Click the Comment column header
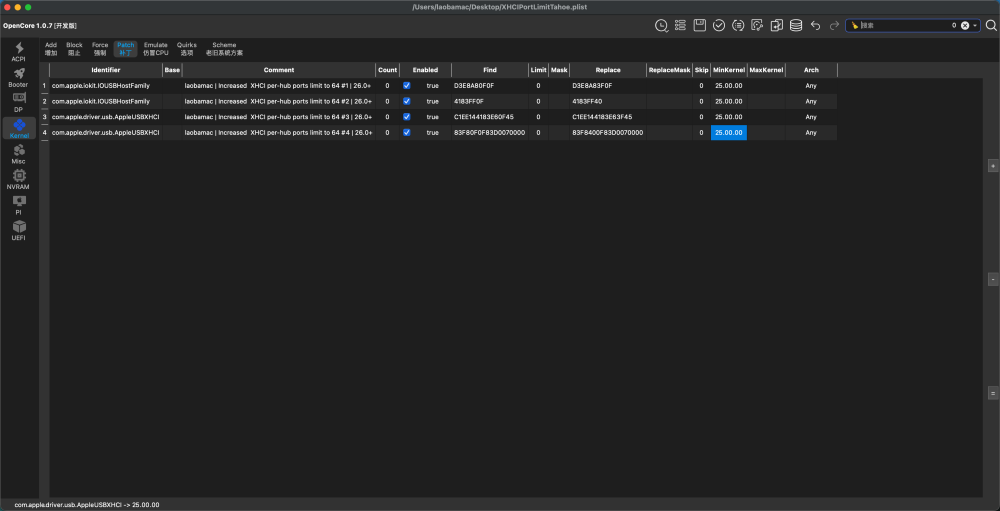Screen dimensions: 1000x511 click(279, 70)
